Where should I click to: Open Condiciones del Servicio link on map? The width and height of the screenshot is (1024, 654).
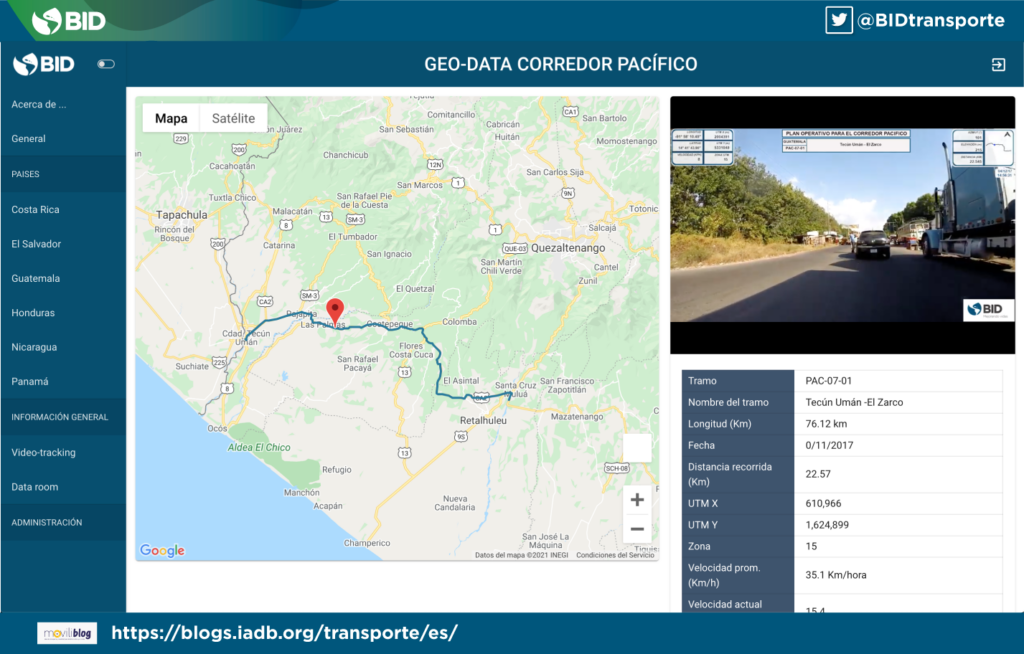coord(615,555)
